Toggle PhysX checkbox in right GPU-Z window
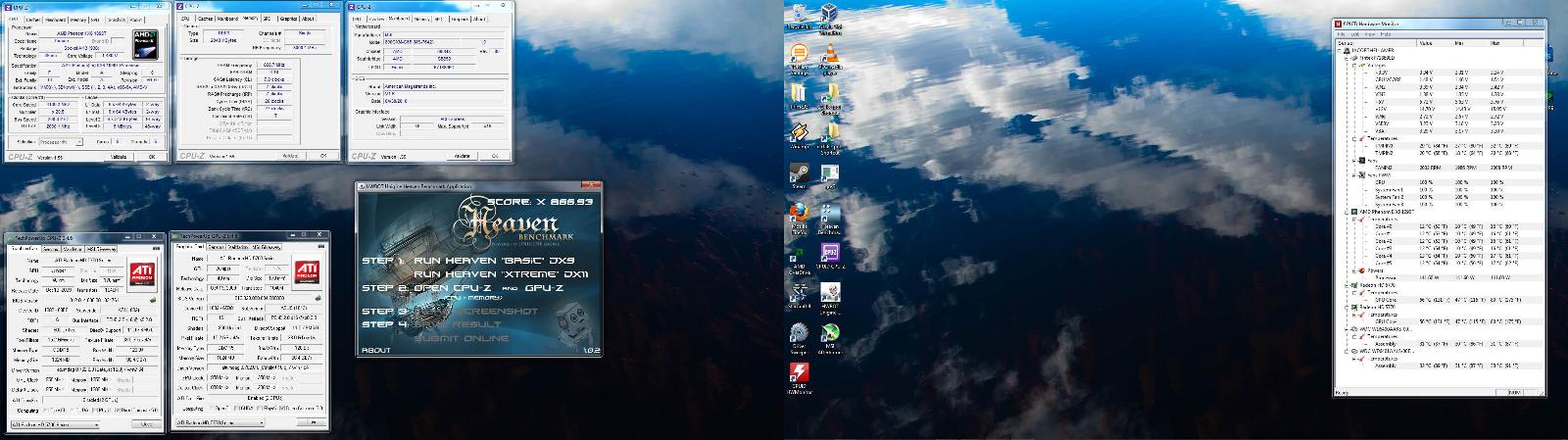The image size is (1568, 440). [262, 408]
